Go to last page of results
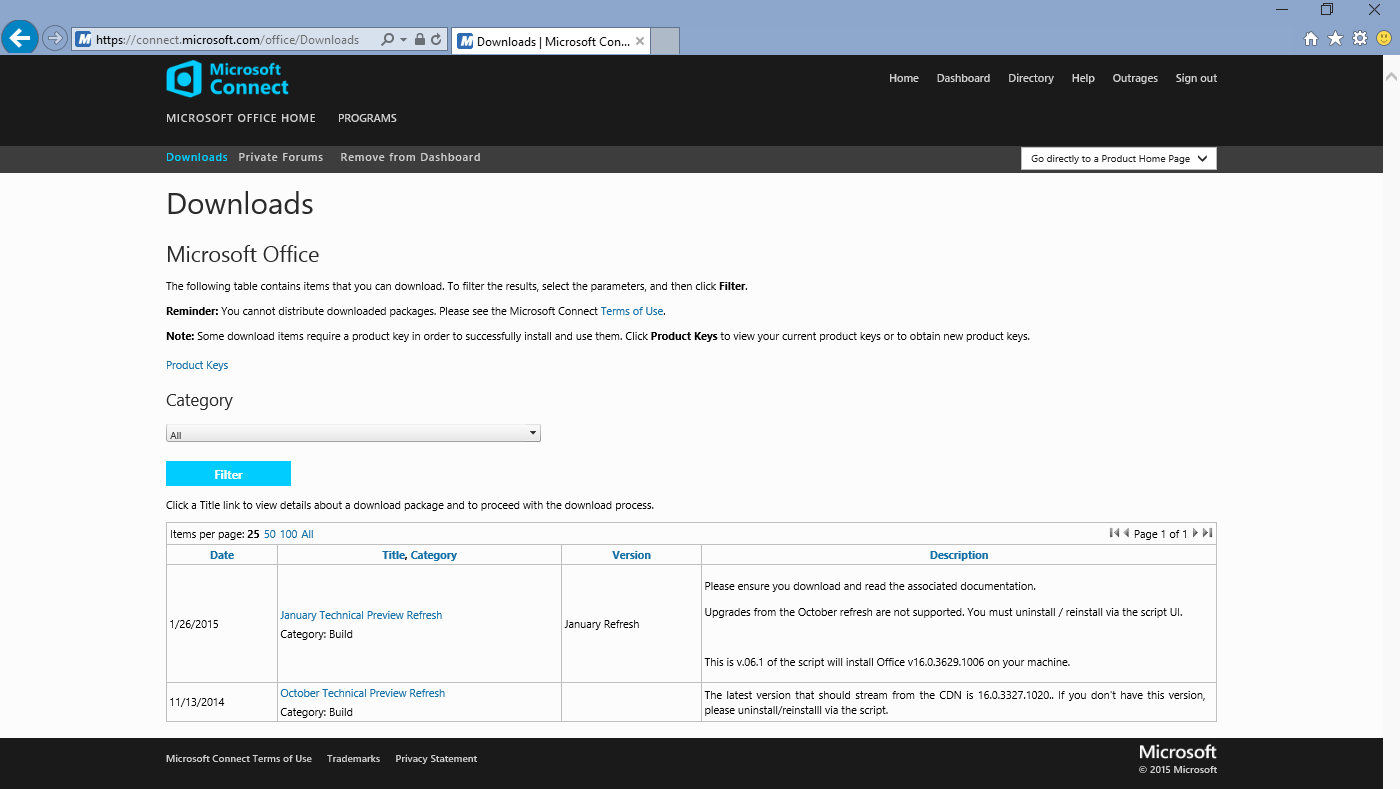 click(x=1207, y=533)
